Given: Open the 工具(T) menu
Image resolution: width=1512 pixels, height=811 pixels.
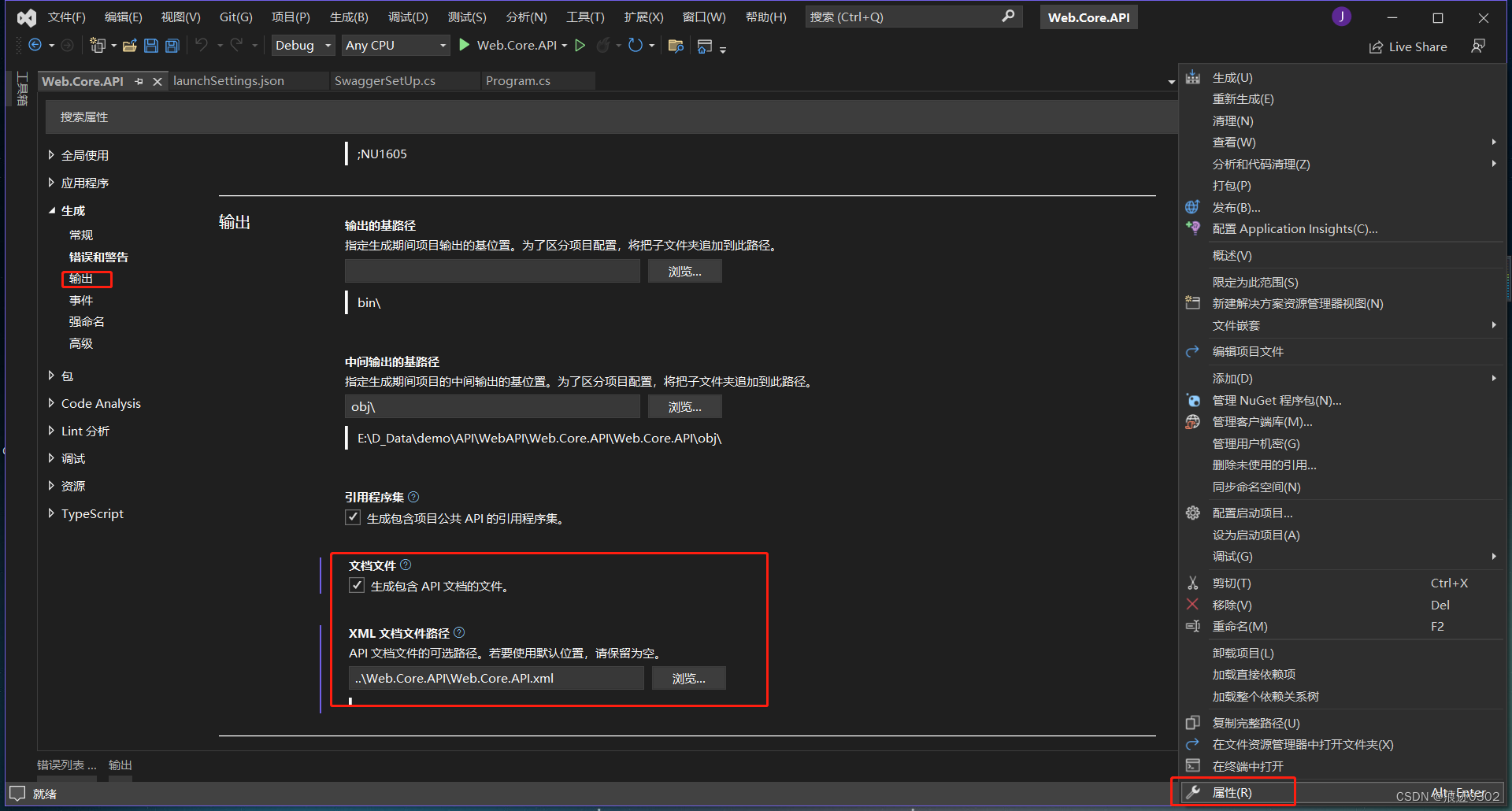Looking at the screenshot, I should 584,16.
